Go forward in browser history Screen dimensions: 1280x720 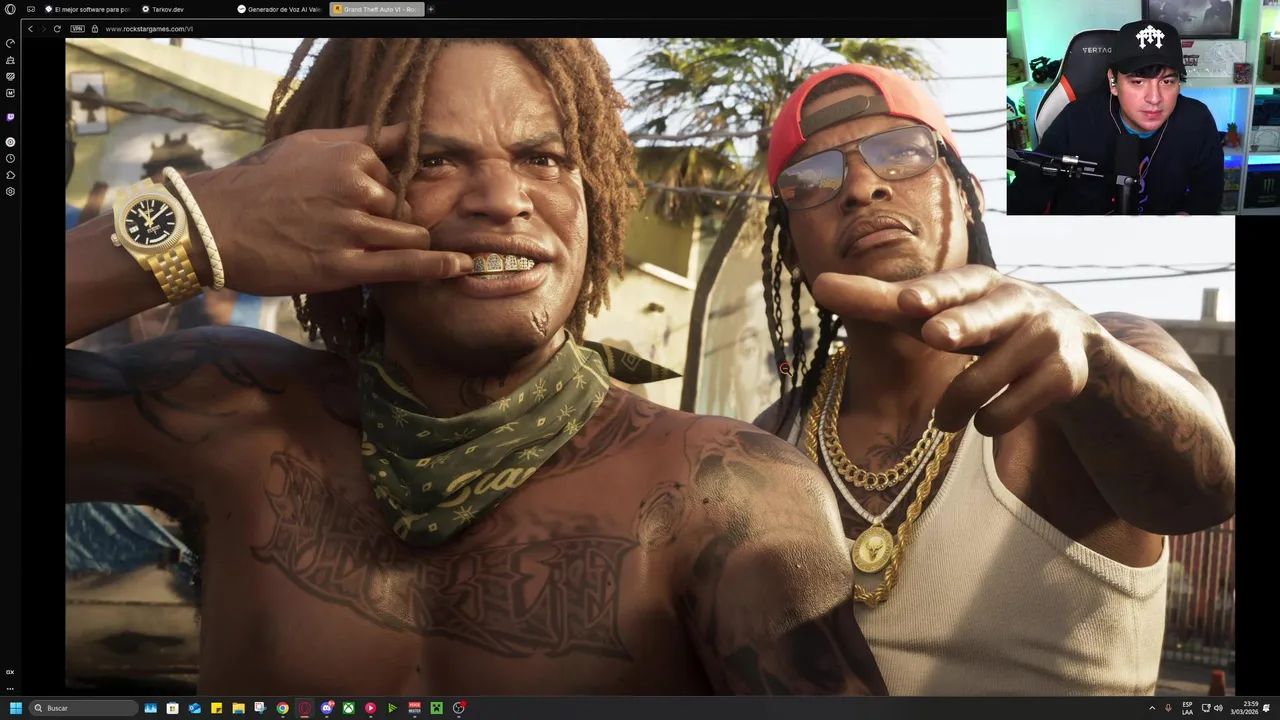click(43, 29)
